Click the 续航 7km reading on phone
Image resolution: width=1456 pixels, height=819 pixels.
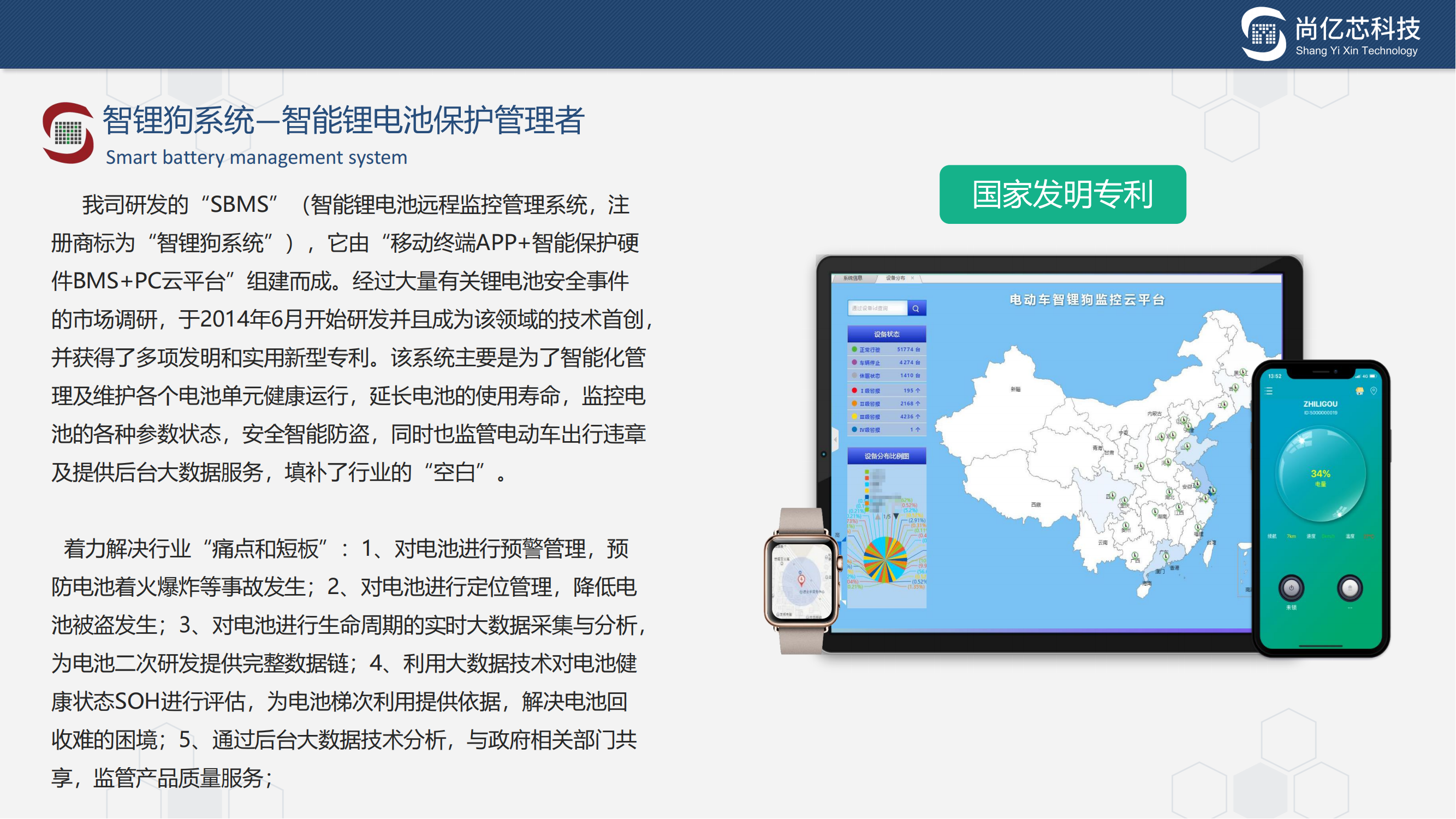pyautogui.click(x=1281, y=536)
